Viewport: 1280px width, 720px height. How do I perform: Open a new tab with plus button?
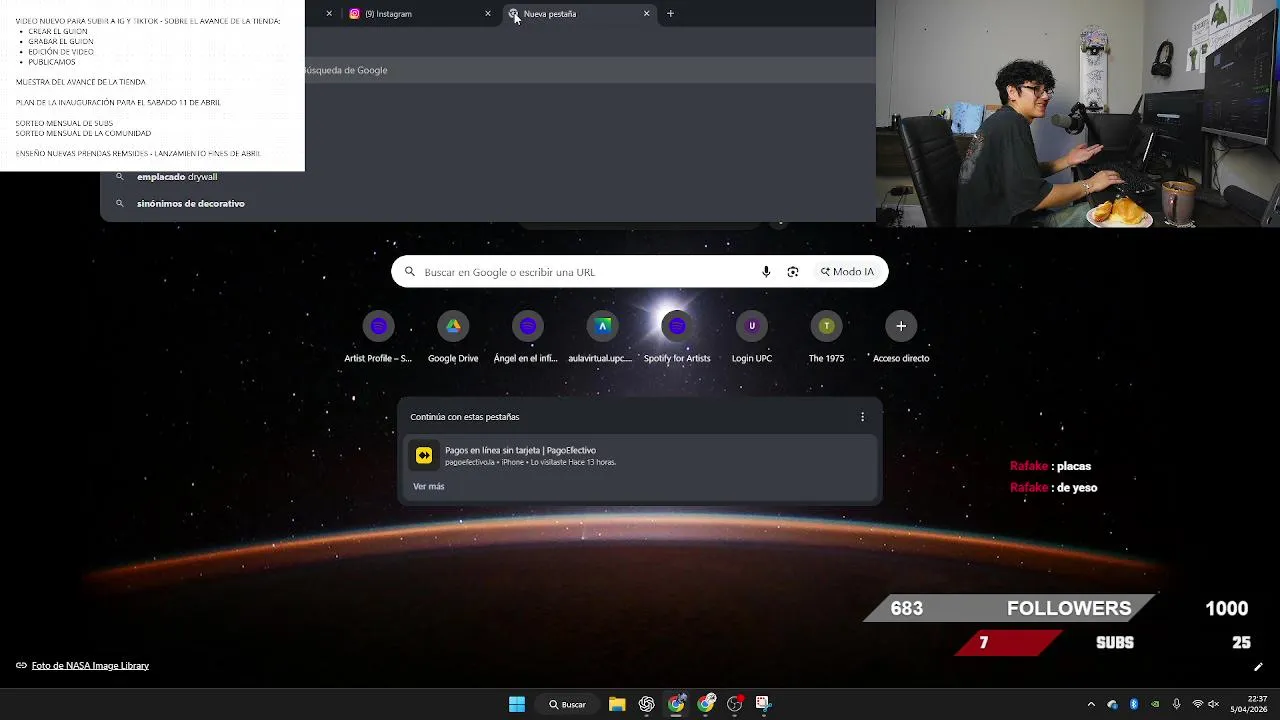(x=670, y=14)
